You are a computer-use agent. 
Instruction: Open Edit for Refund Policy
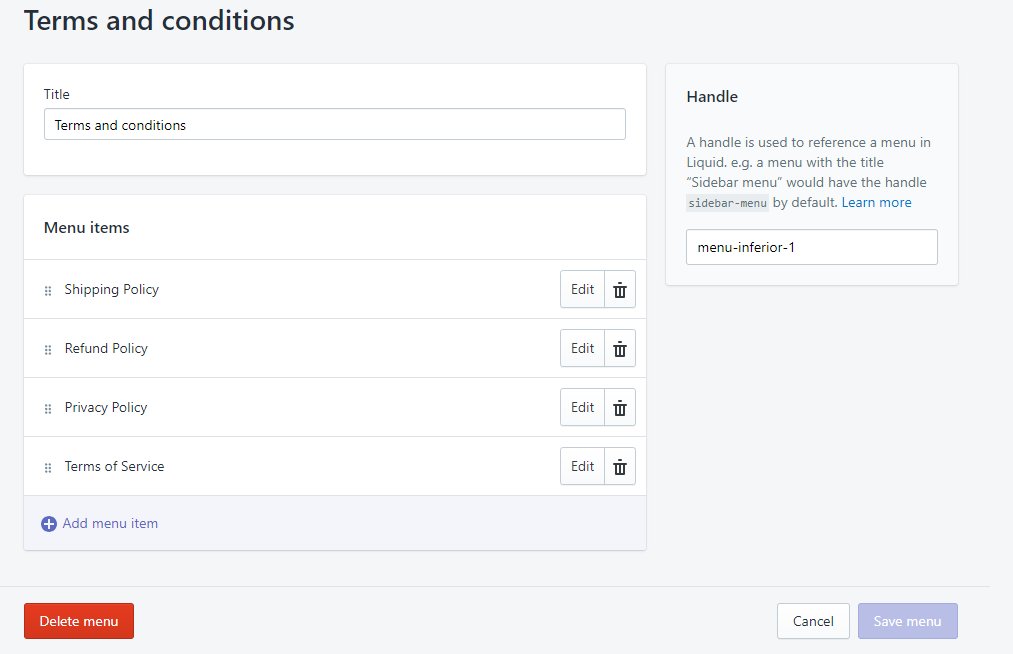(582, 349)
